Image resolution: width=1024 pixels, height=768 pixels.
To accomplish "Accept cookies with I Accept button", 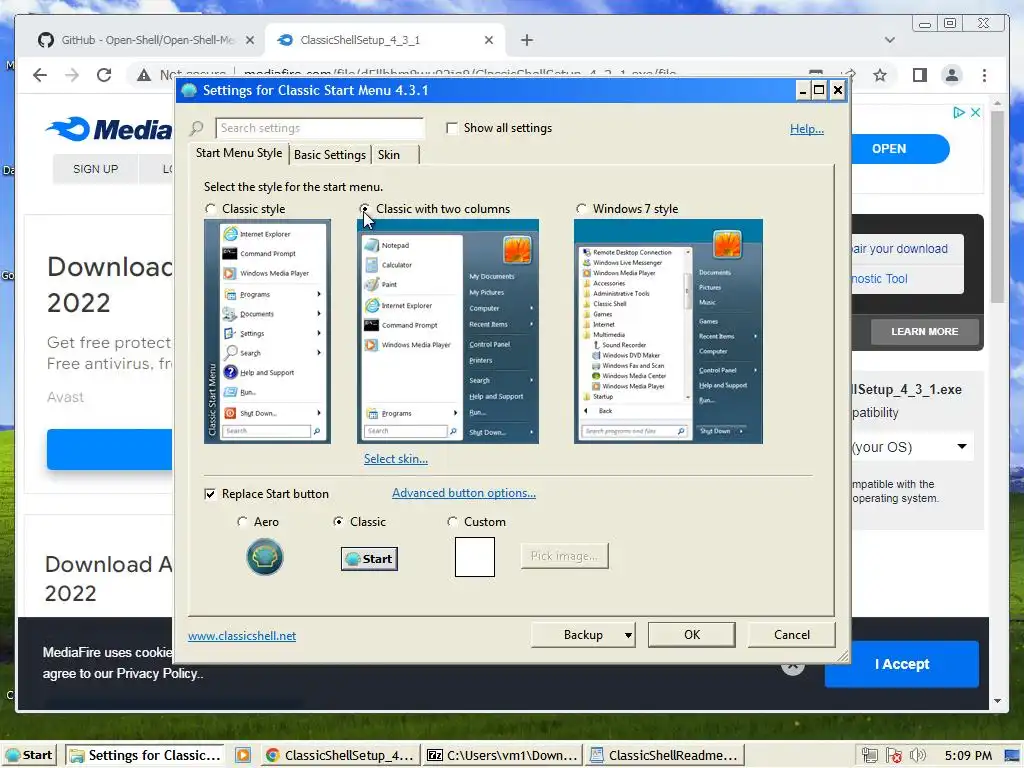I will tap(902, 664).
